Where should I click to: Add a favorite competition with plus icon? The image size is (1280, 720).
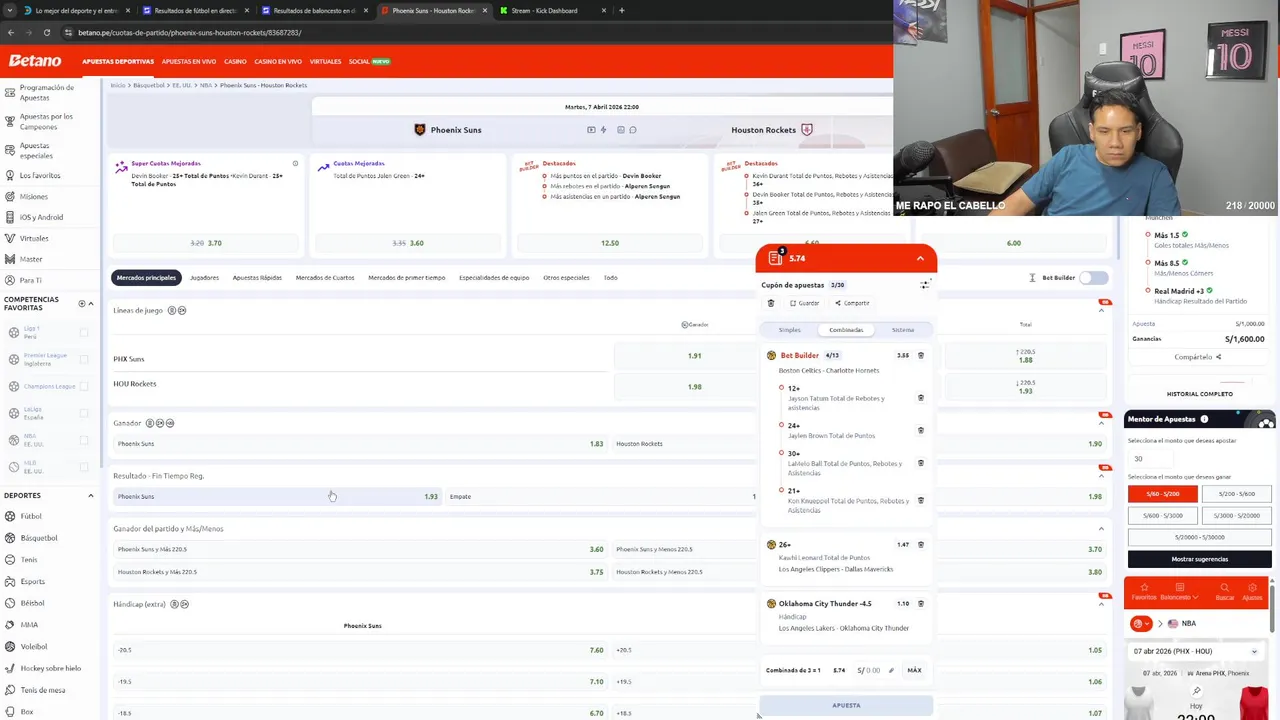(82, 303)
